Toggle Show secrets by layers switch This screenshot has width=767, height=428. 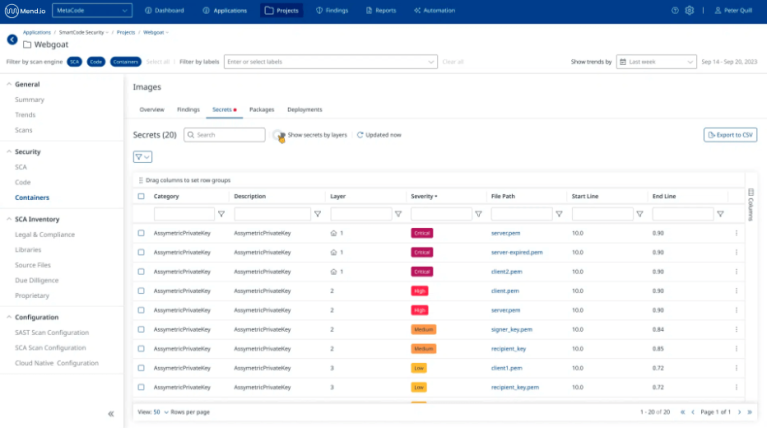pyautogui.click(x=279, y=135)
